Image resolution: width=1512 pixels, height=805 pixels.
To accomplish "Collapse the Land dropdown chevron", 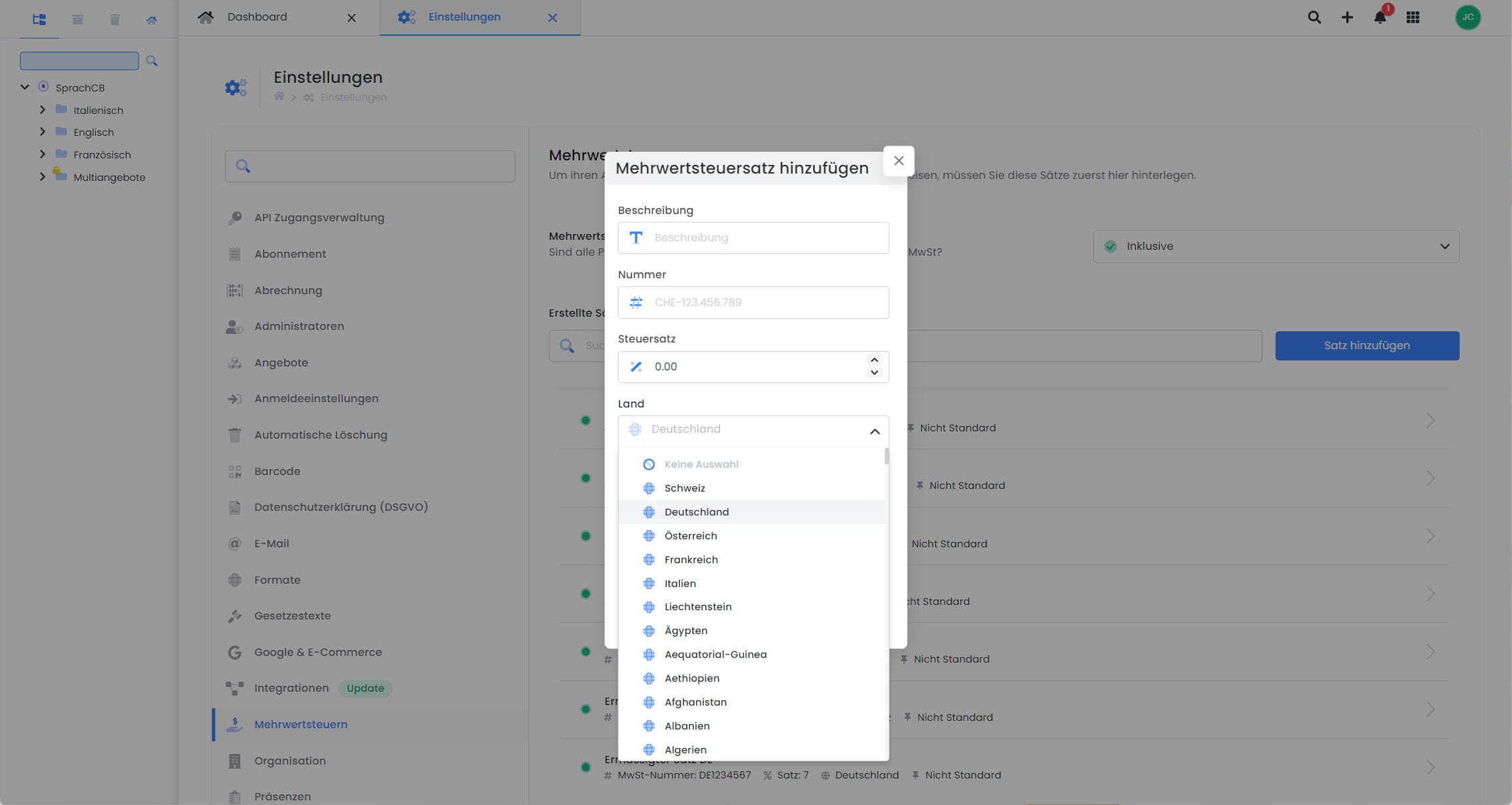I will pos(875,431).
